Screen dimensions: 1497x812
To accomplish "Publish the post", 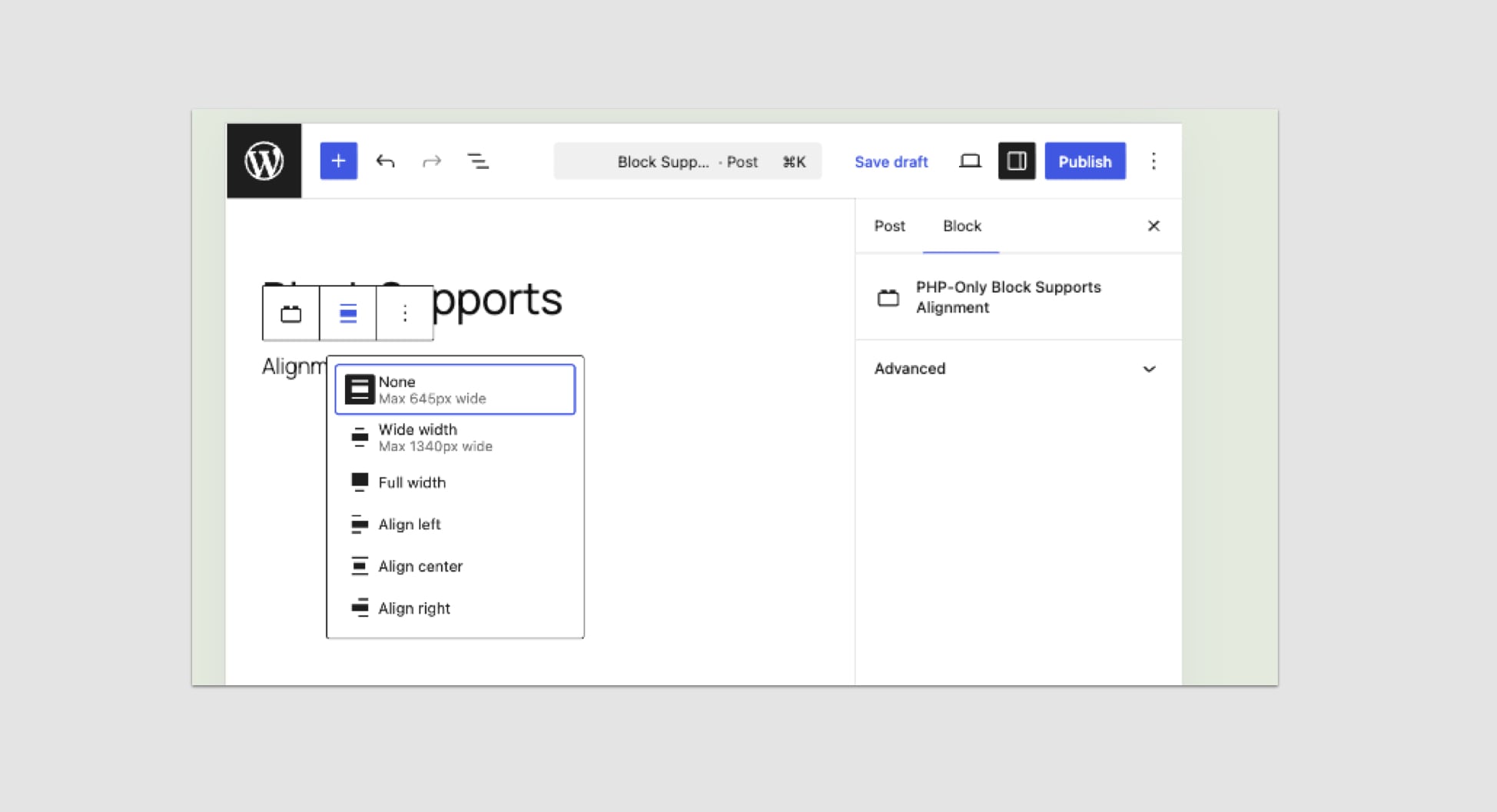I will 1084,161.
